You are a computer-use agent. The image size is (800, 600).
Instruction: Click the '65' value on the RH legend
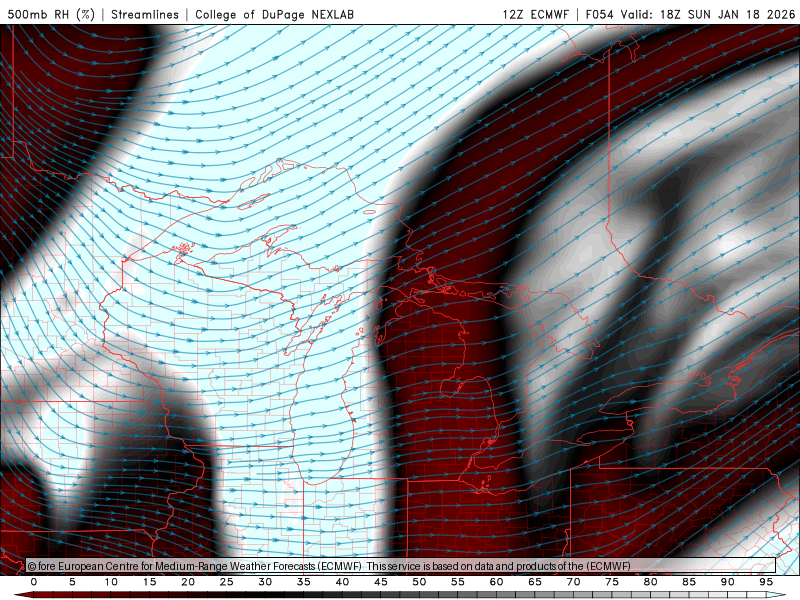pyautogui.click(x=535, y=582)
